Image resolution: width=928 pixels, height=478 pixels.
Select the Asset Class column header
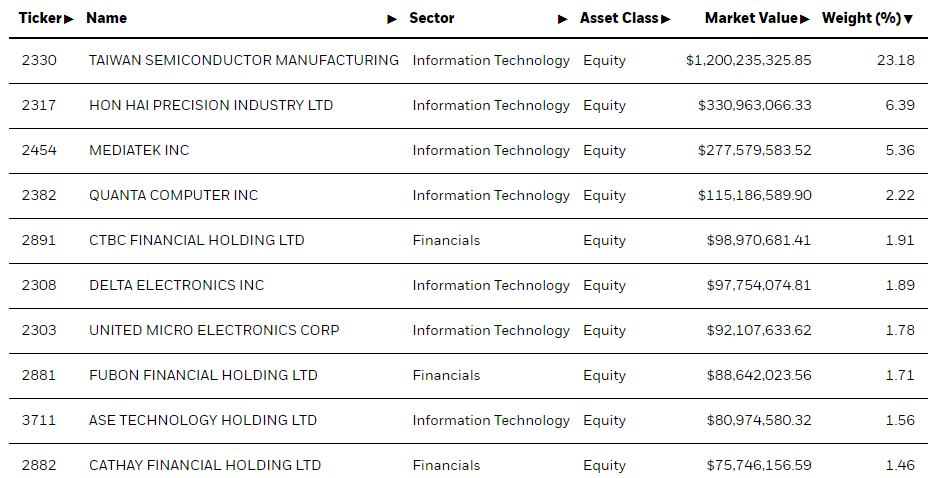tap(619, 18)
